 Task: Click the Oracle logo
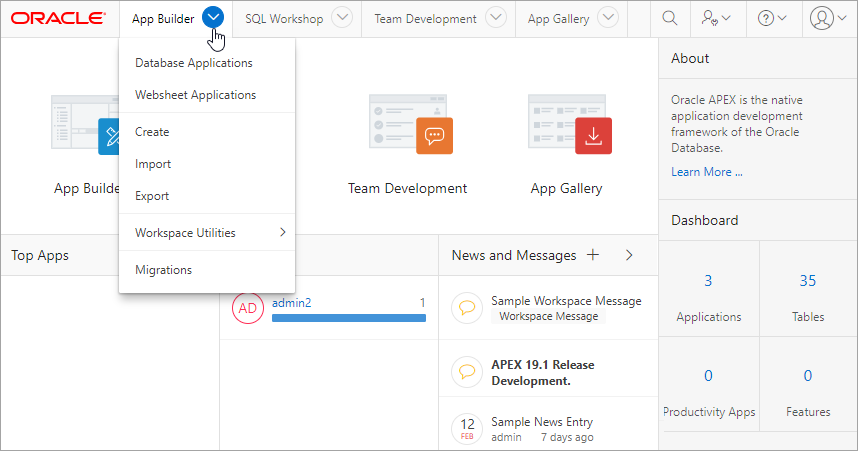[59, 19]
